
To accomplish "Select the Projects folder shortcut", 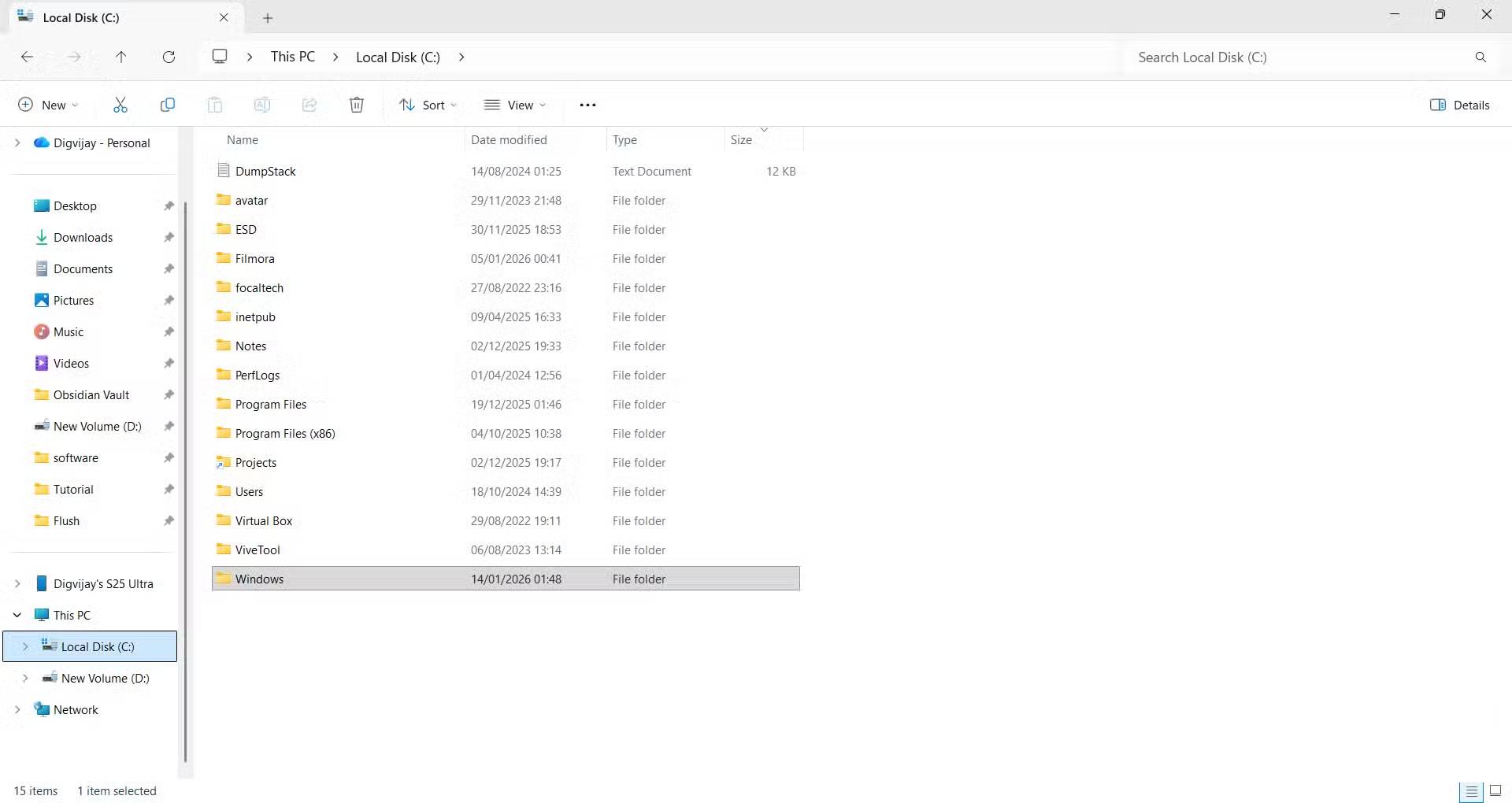I will click(506, 462).
